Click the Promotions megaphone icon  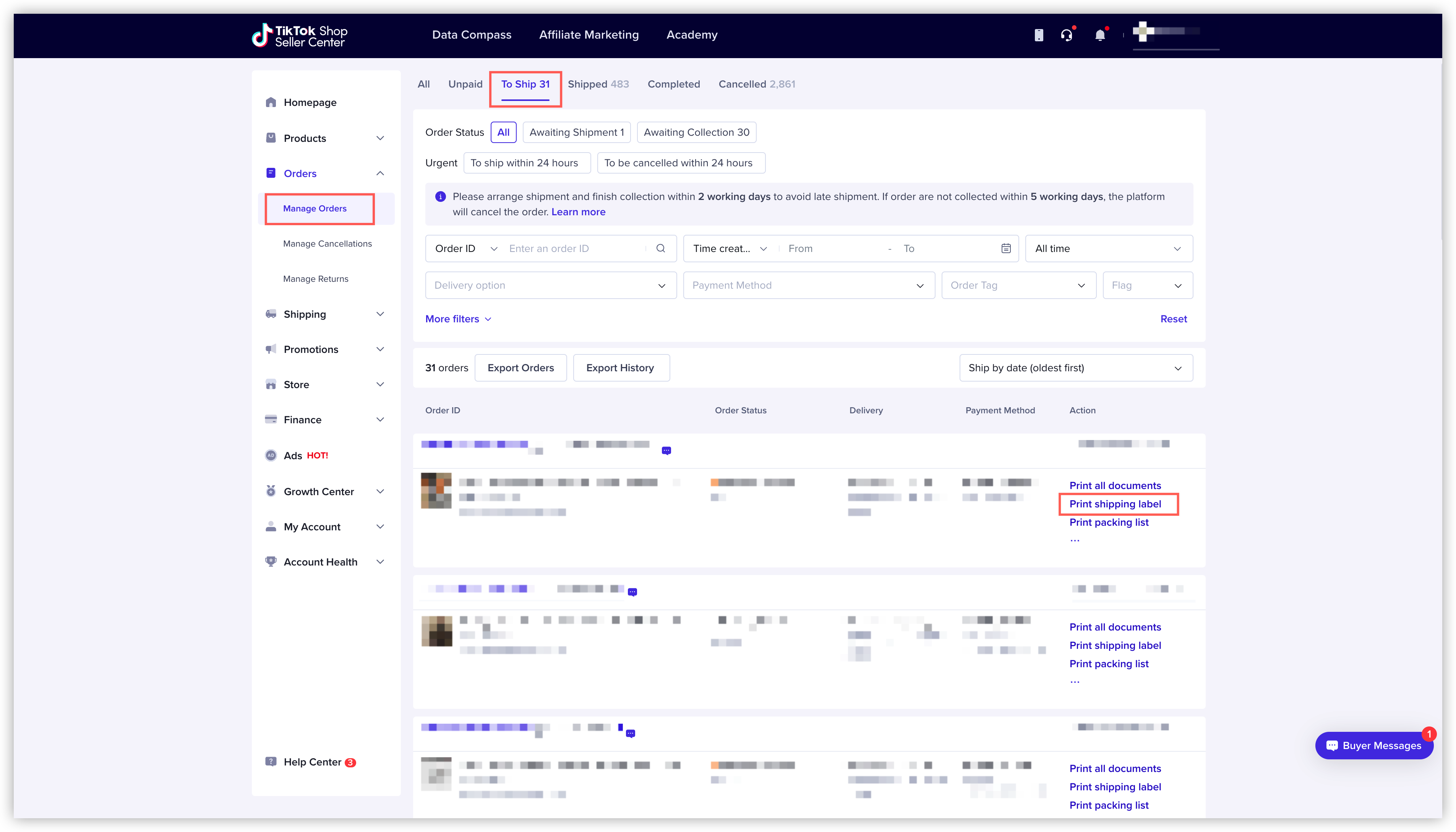click(271, 349)
